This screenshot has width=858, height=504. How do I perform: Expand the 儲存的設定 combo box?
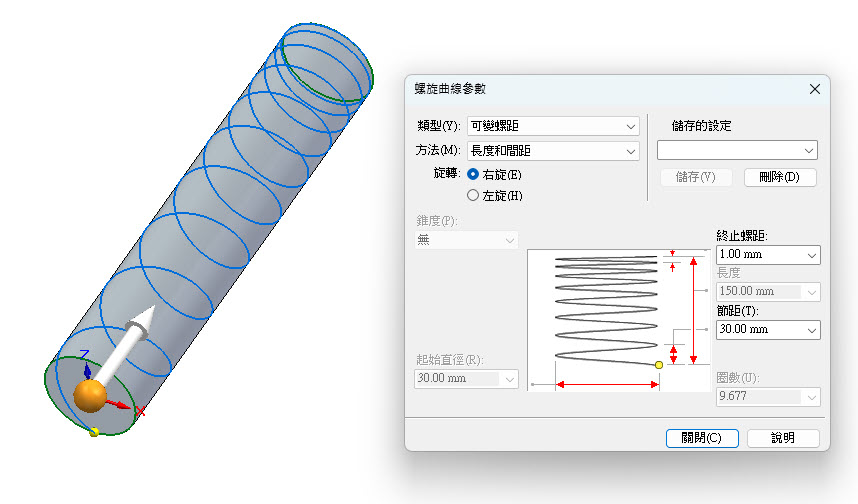point(737,150)
